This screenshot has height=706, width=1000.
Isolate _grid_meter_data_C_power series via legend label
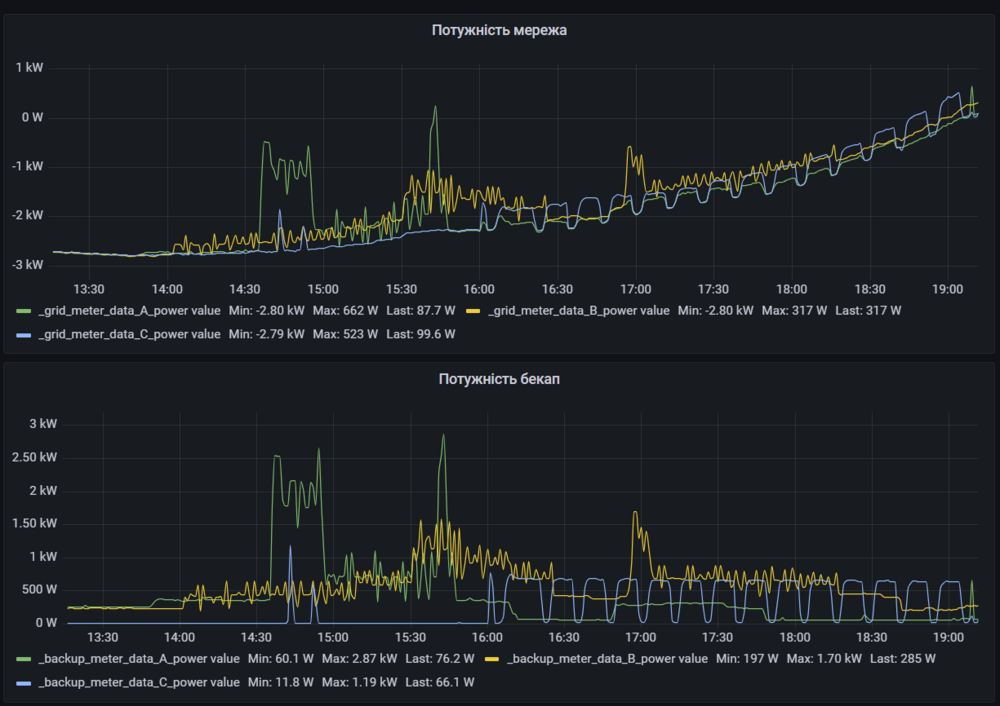coord(129,334)
